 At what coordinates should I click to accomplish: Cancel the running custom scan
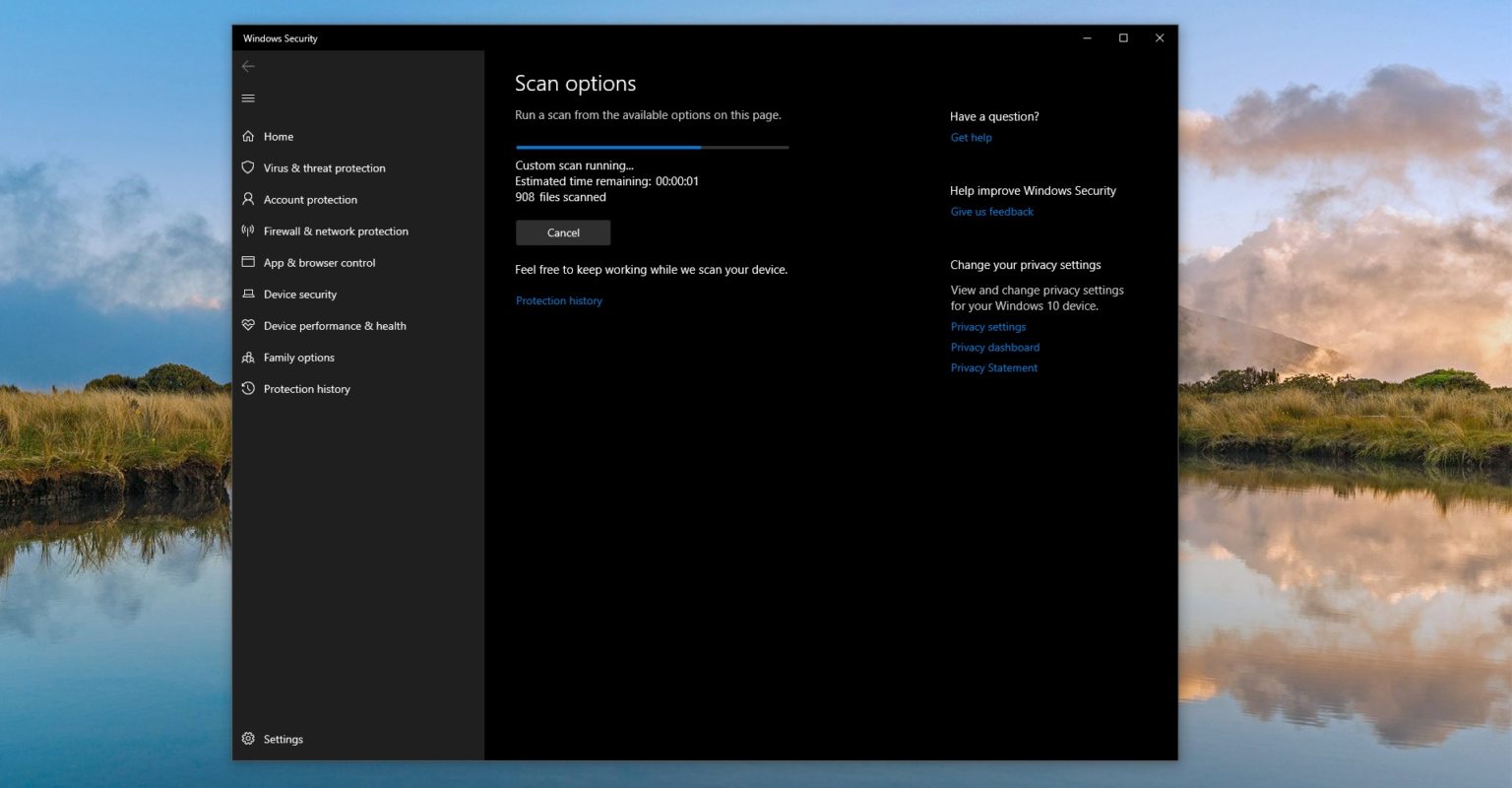click(x=563, y=232)
